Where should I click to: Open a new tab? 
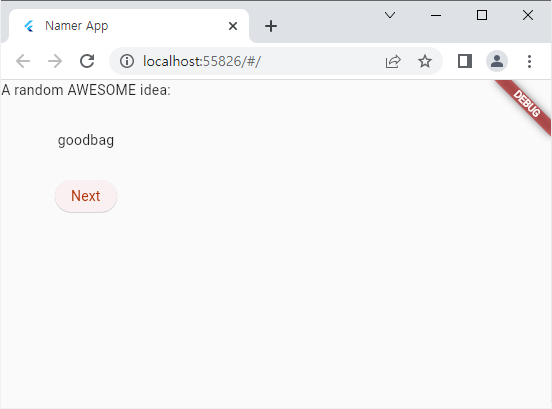(x=271, y=26)
